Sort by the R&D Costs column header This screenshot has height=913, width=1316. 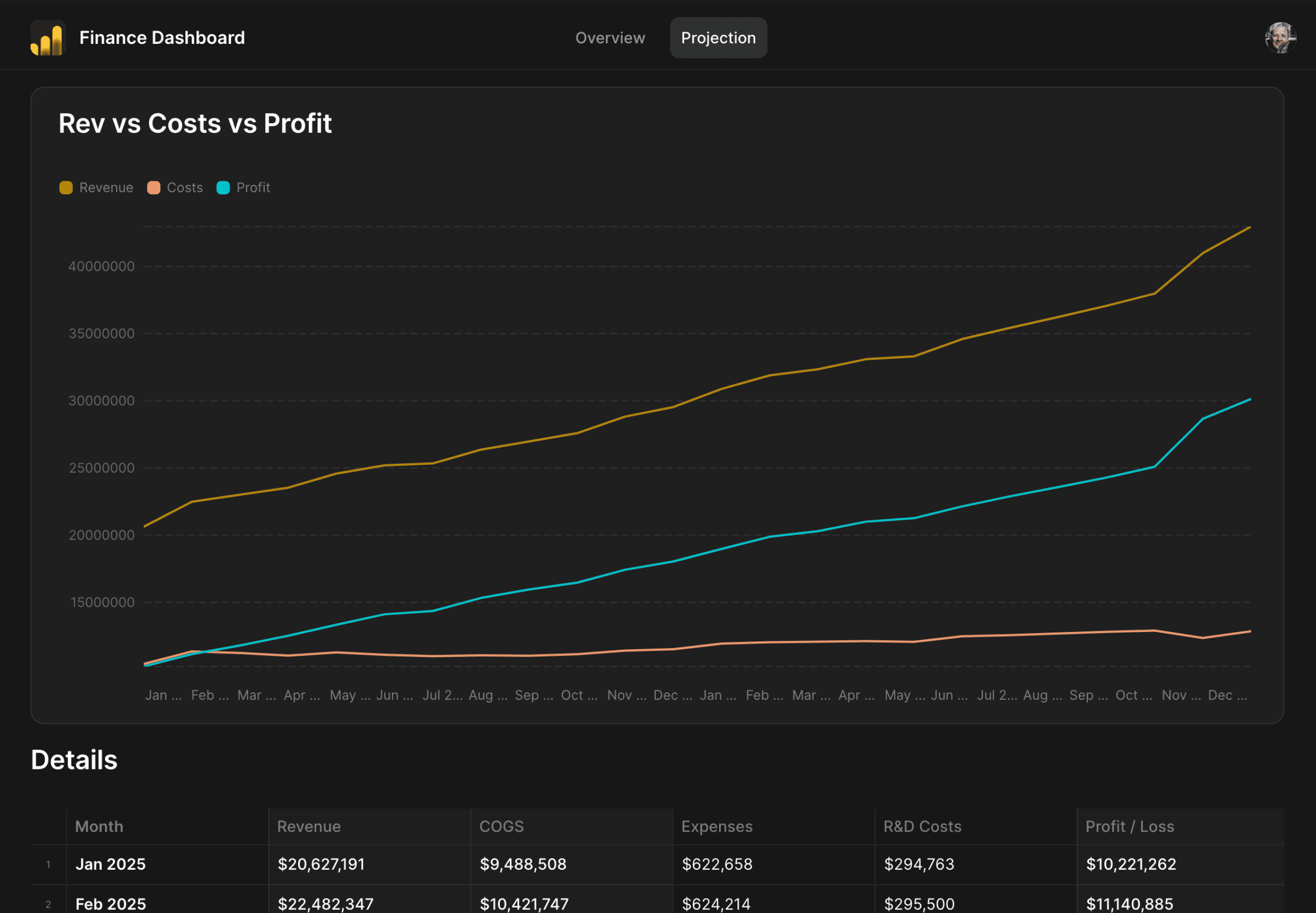pos(976,827)
